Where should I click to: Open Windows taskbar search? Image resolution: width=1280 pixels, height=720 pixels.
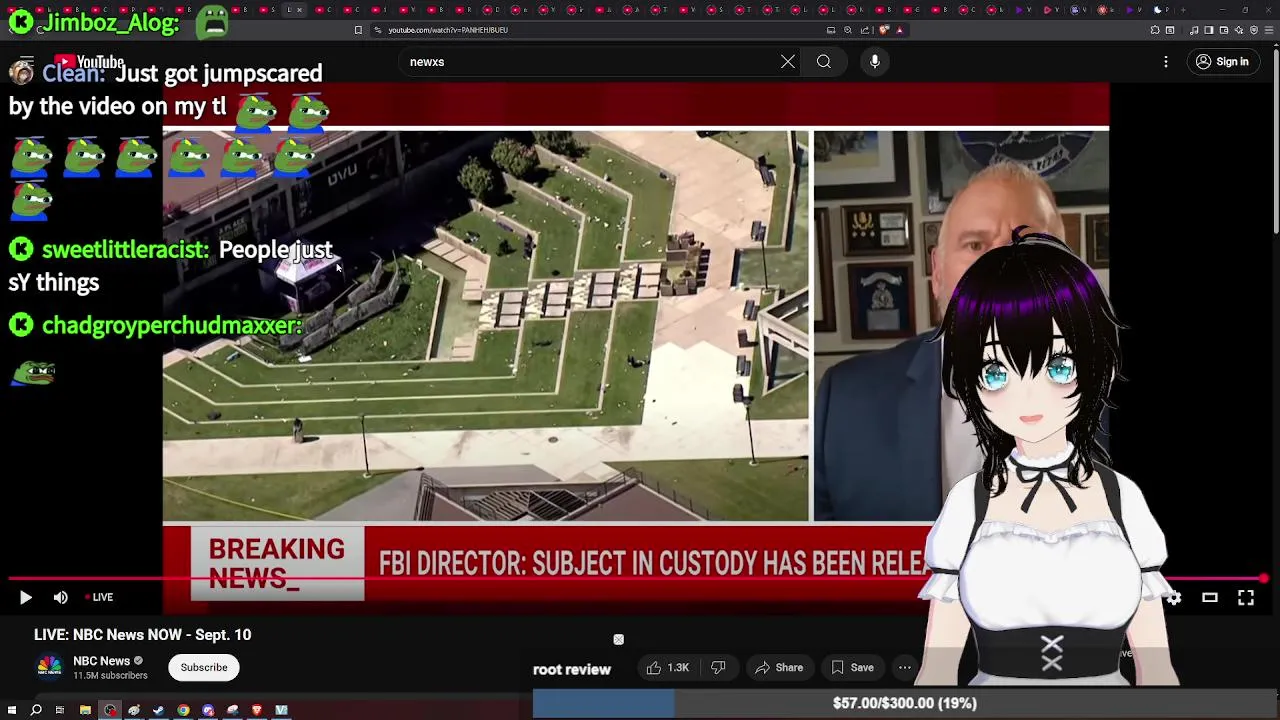(36, 710)
